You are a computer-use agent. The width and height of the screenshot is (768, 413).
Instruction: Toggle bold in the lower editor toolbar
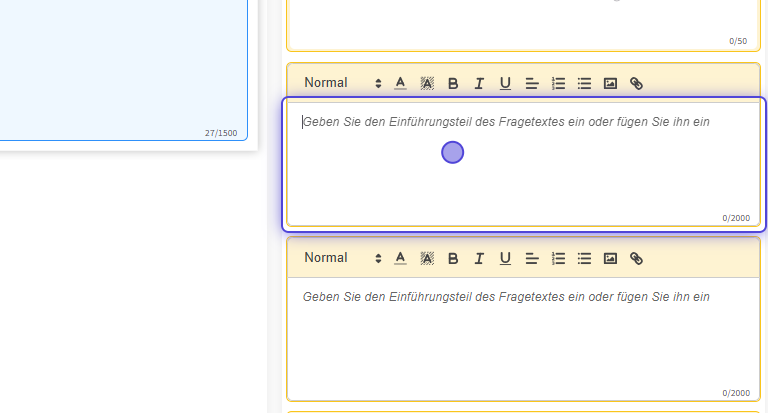pos(453,259)
